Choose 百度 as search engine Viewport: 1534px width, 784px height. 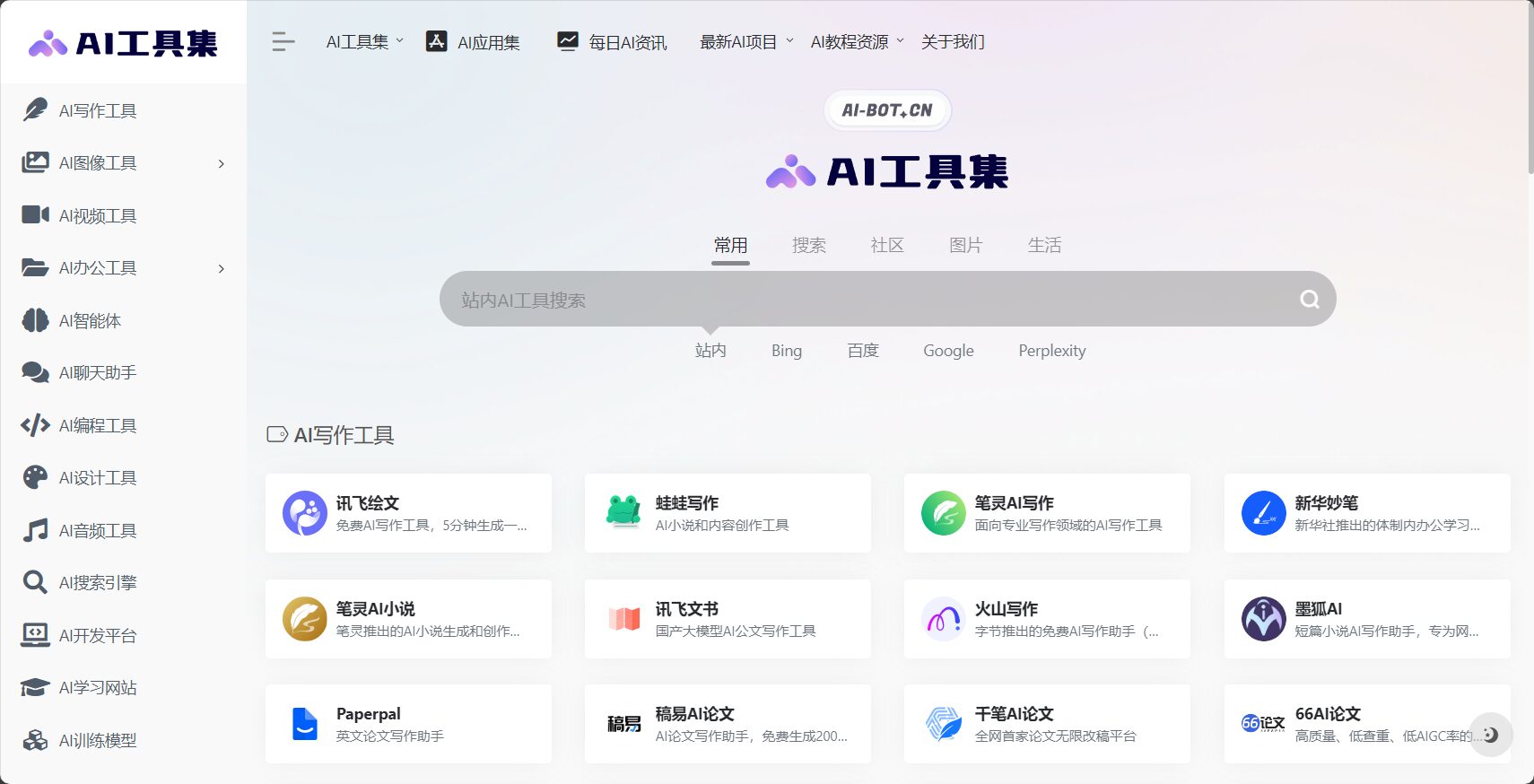click(863, 351)
